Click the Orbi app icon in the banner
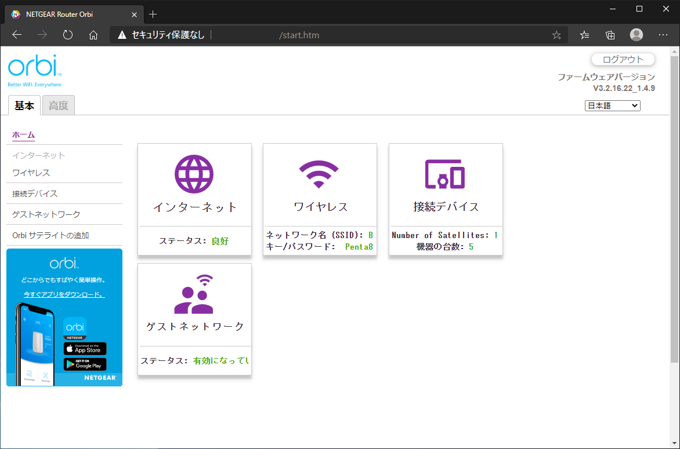Image resolution: width=680 pixels, height=449 pixels. [75, 328]
